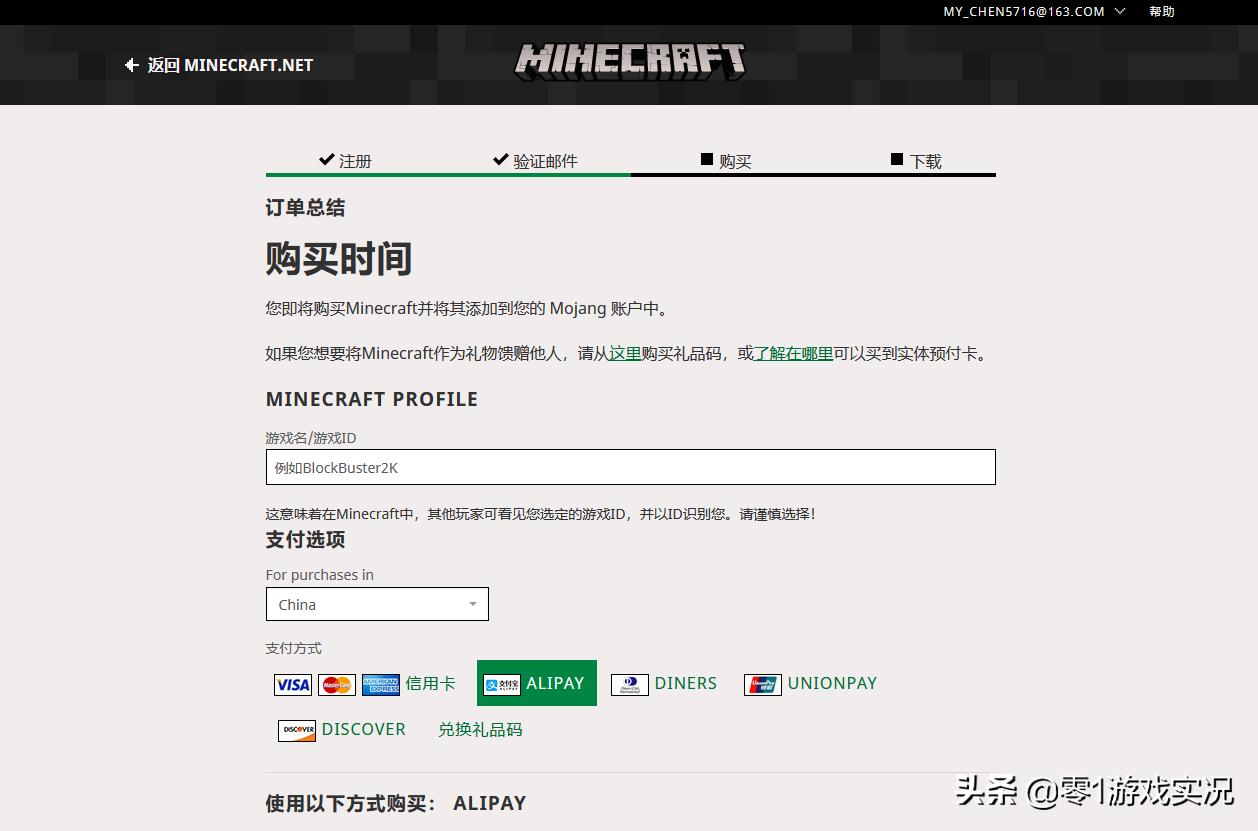
Task: Click the 这里 gift code link
Action: pyautogui.click(x=625, y=353)
